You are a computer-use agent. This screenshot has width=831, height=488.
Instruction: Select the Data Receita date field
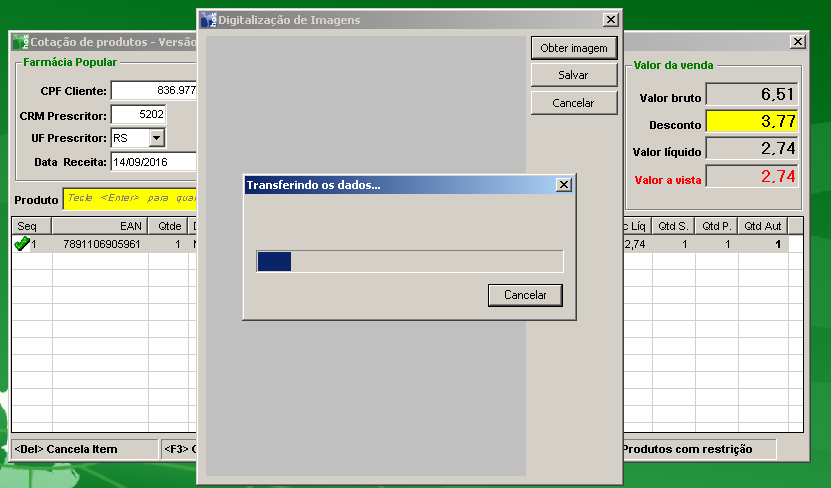(153, 161)
